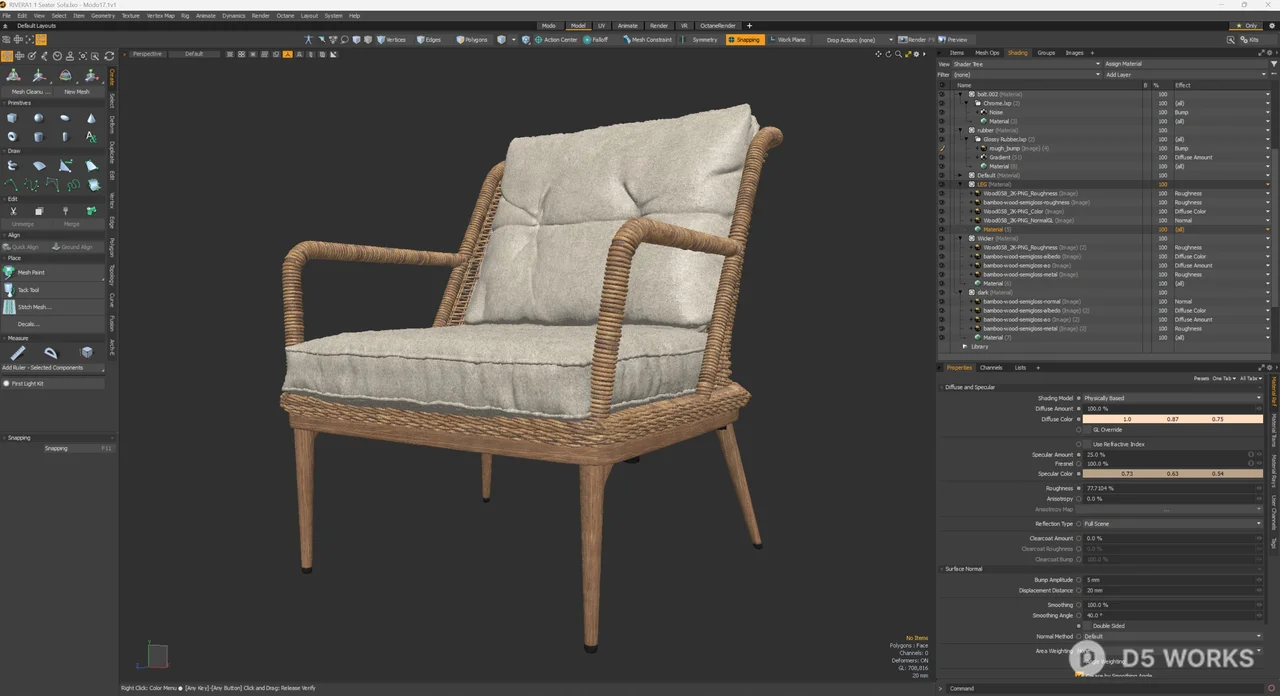Screen dimensions: 1280x696
Task: Toggle visibility of dark material row
Action: click(x=941, y=292)
